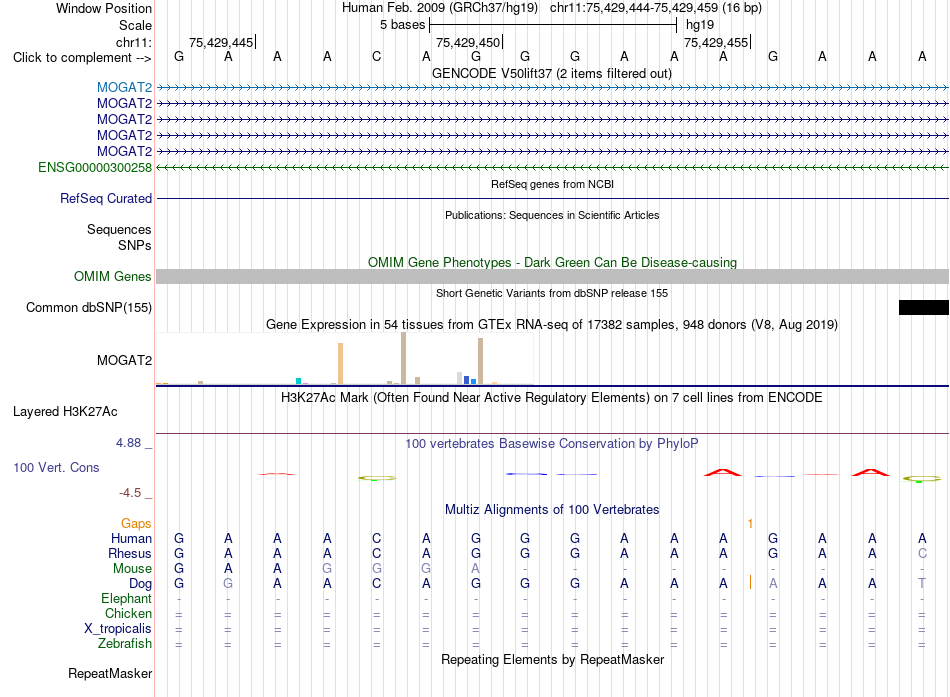
Task: Open the ENSG00000300258 gene label
Action: pyautogui.click(x=95, y=167)
